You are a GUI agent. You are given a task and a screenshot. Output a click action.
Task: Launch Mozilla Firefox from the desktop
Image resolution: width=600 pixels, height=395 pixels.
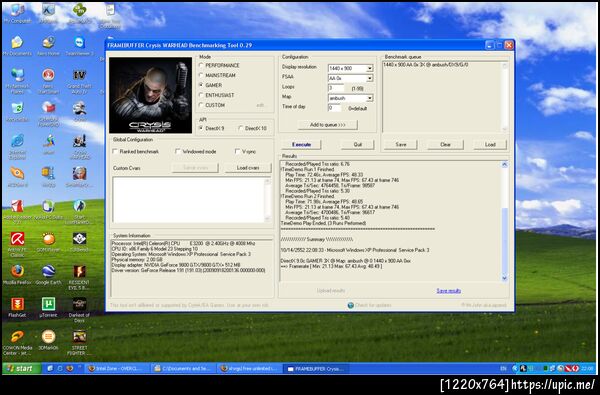click(17, 275)
